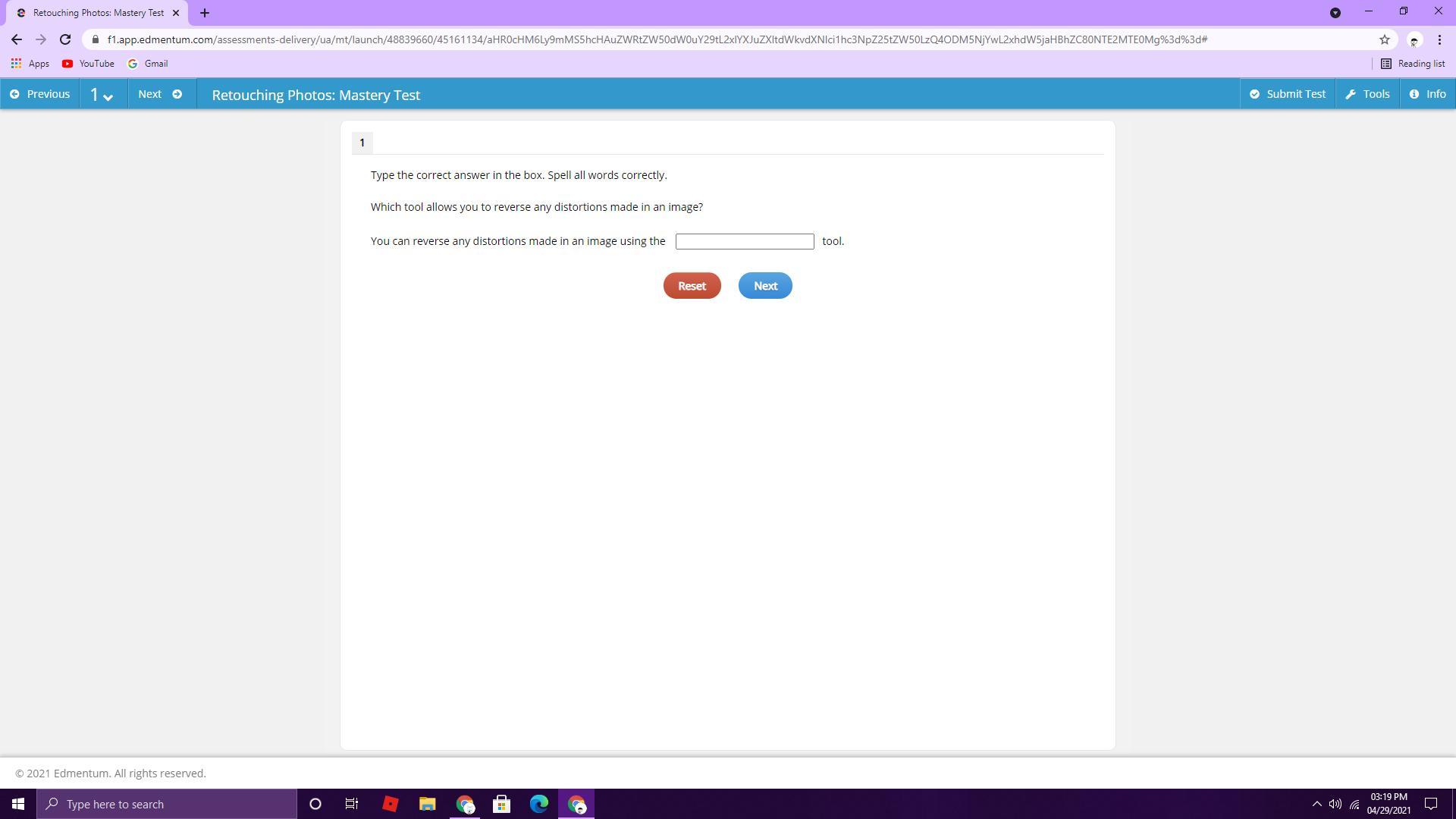Click the answer text box
1456x819 pixels.
pyautogui.click(x=744, y=241)
